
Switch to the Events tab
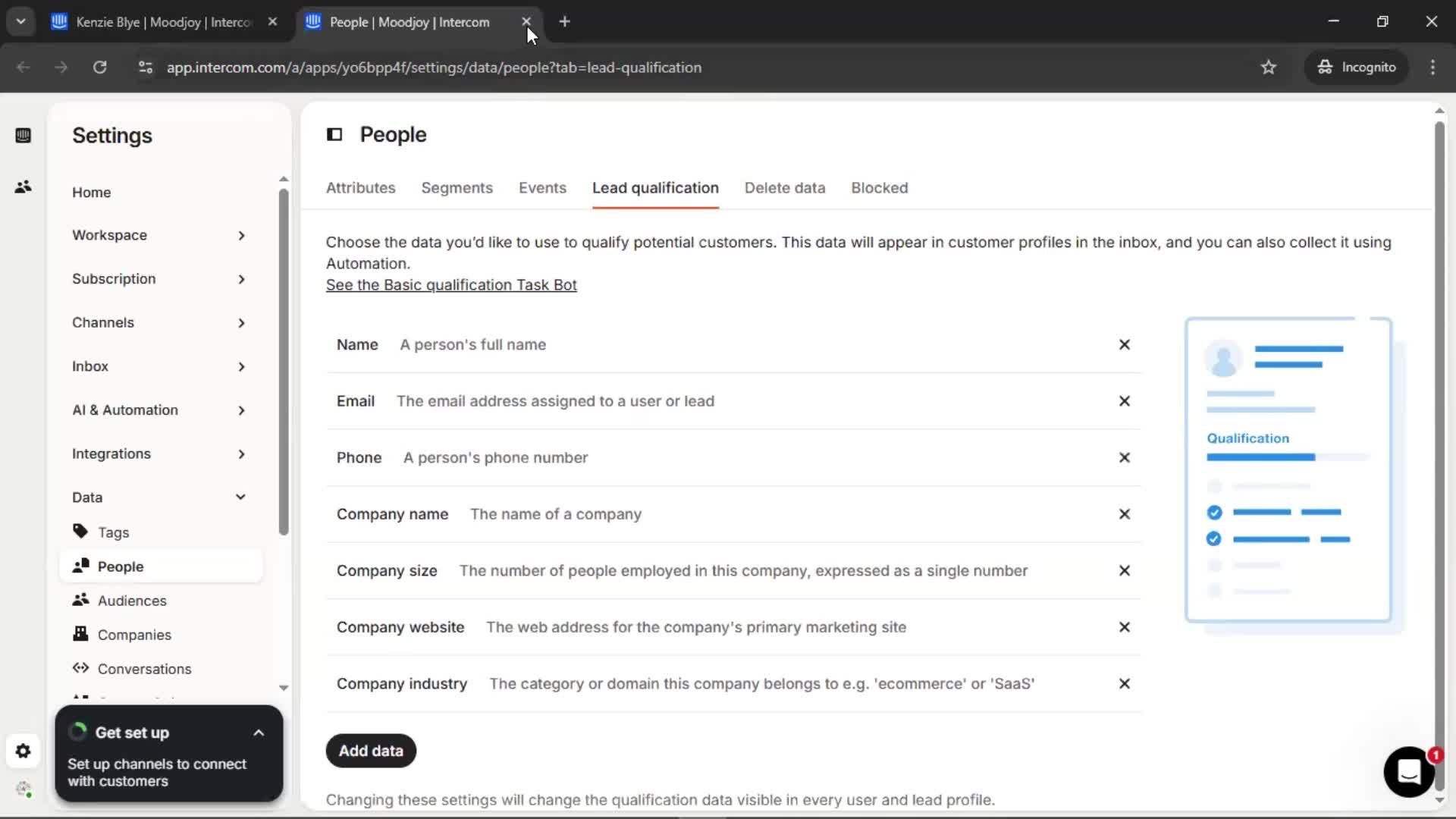(542, 188)
